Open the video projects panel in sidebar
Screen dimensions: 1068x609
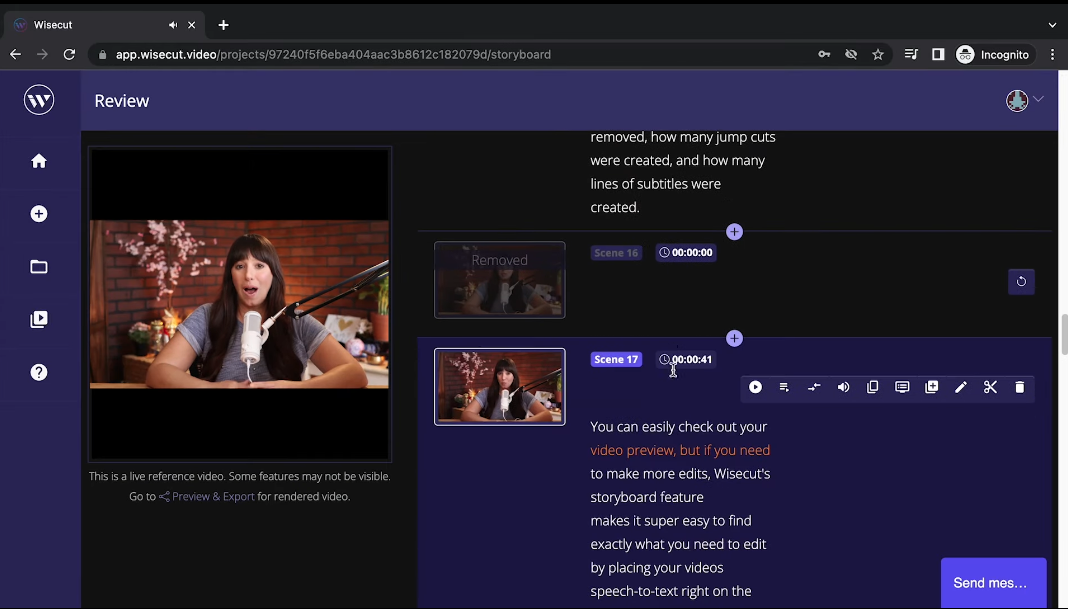point(39,319)
